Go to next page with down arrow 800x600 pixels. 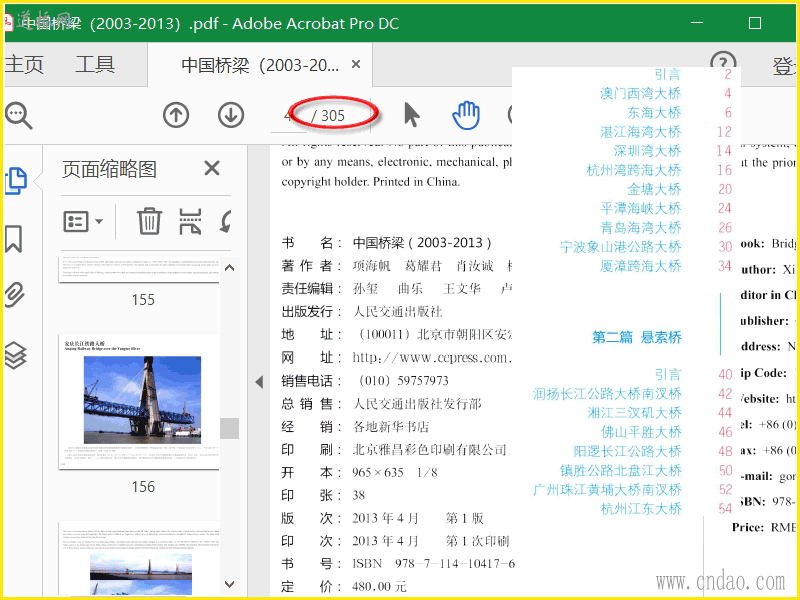coord(231,115)
